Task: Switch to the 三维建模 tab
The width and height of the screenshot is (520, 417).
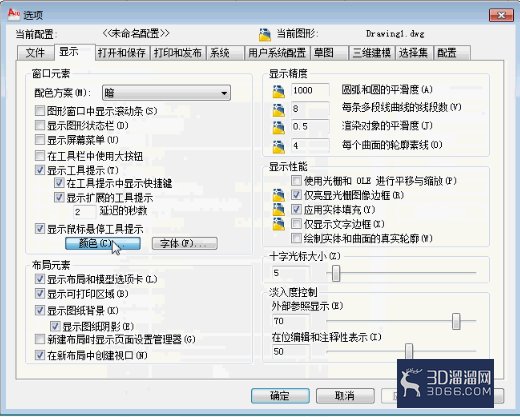Action: (372, 53)
